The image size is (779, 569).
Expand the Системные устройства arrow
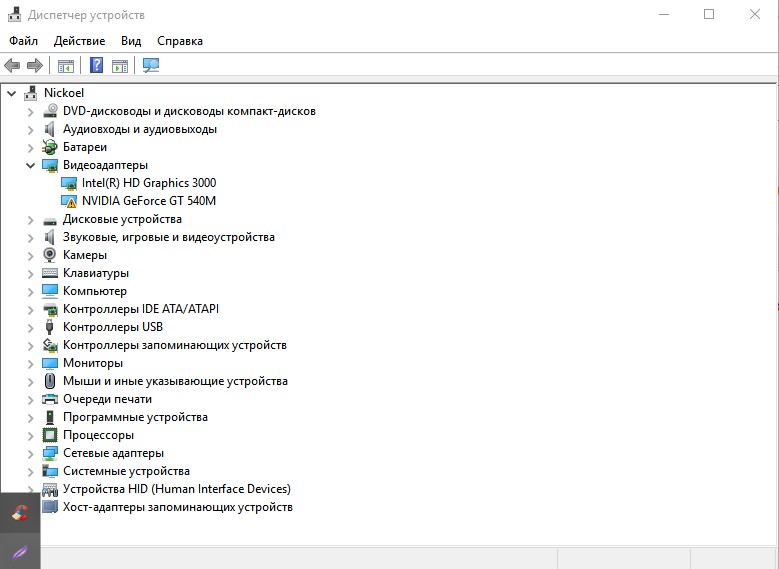tap(31, 472)
